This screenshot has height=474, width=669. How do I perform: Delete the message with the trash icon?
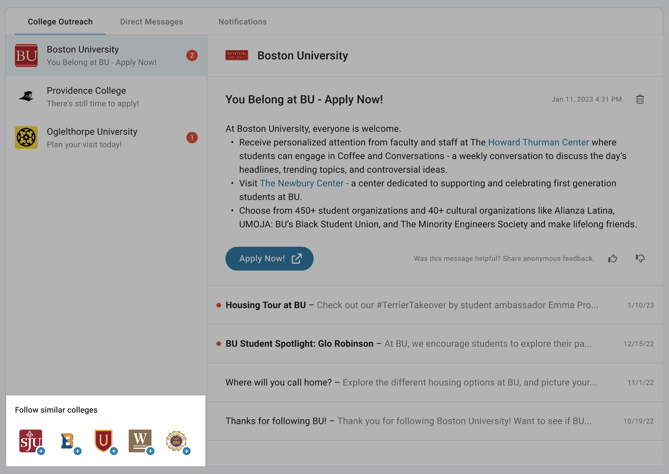click(x=640, y=99)
